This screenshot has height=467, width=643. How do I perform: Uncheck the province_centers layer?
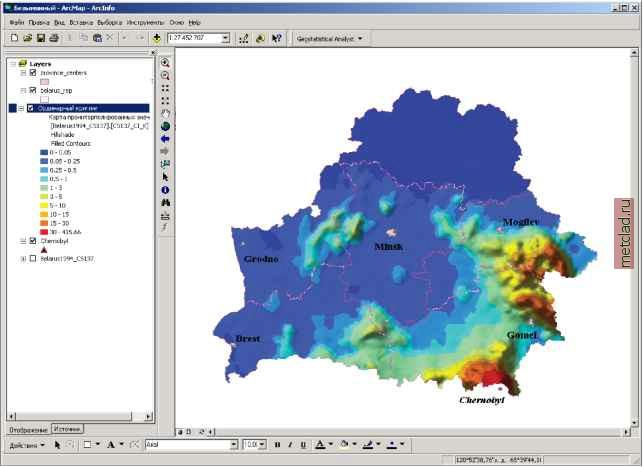[33, 73]
